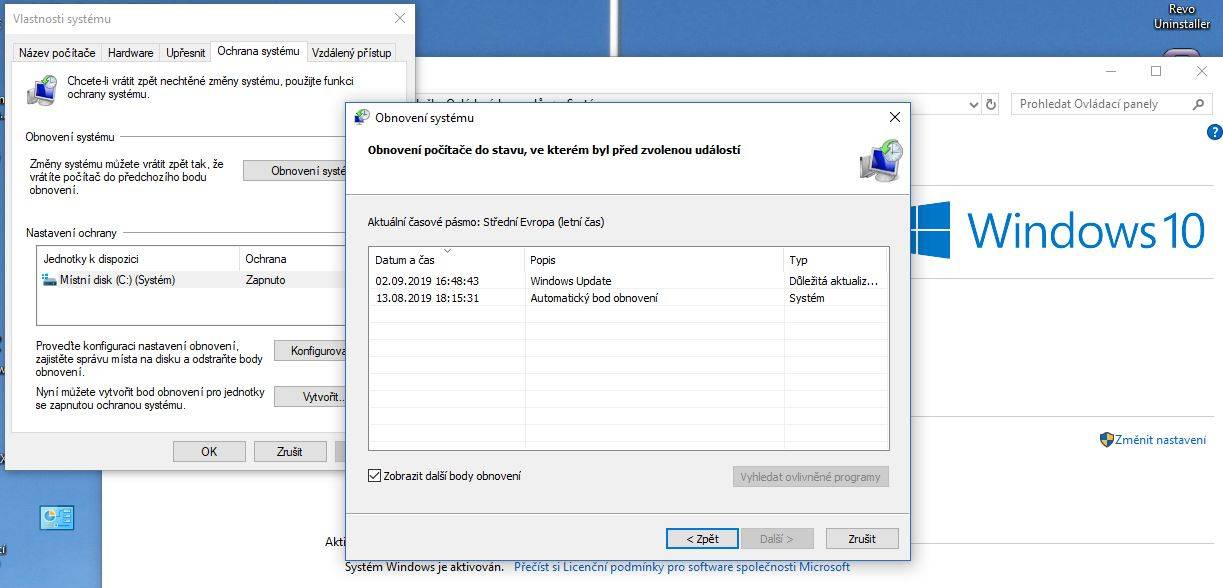This screenshot has width=1223, height=588.
Task: Click the system protection icon in Vlastnosti systému
Action: point(42,90)
